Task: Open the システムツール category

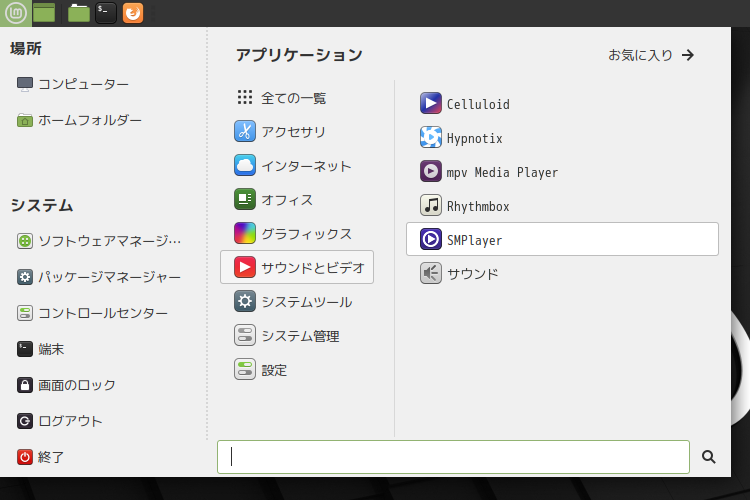Action: (297, 301)
